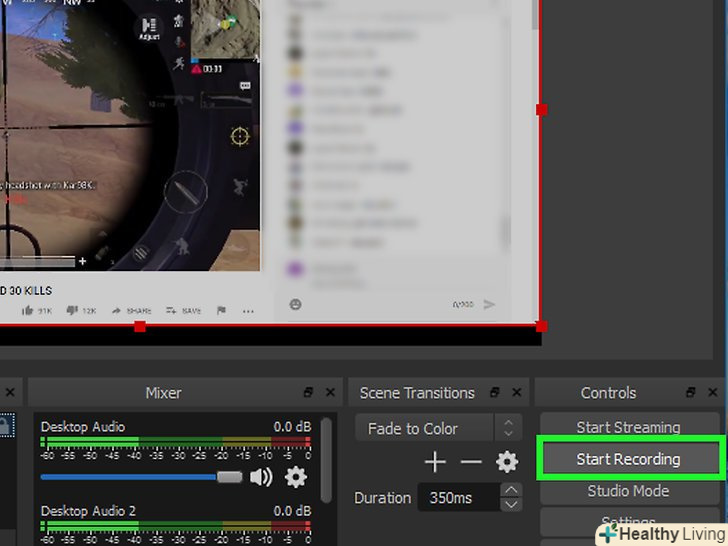Click the Mixer panel scrollbar

(x=326, y=460)
